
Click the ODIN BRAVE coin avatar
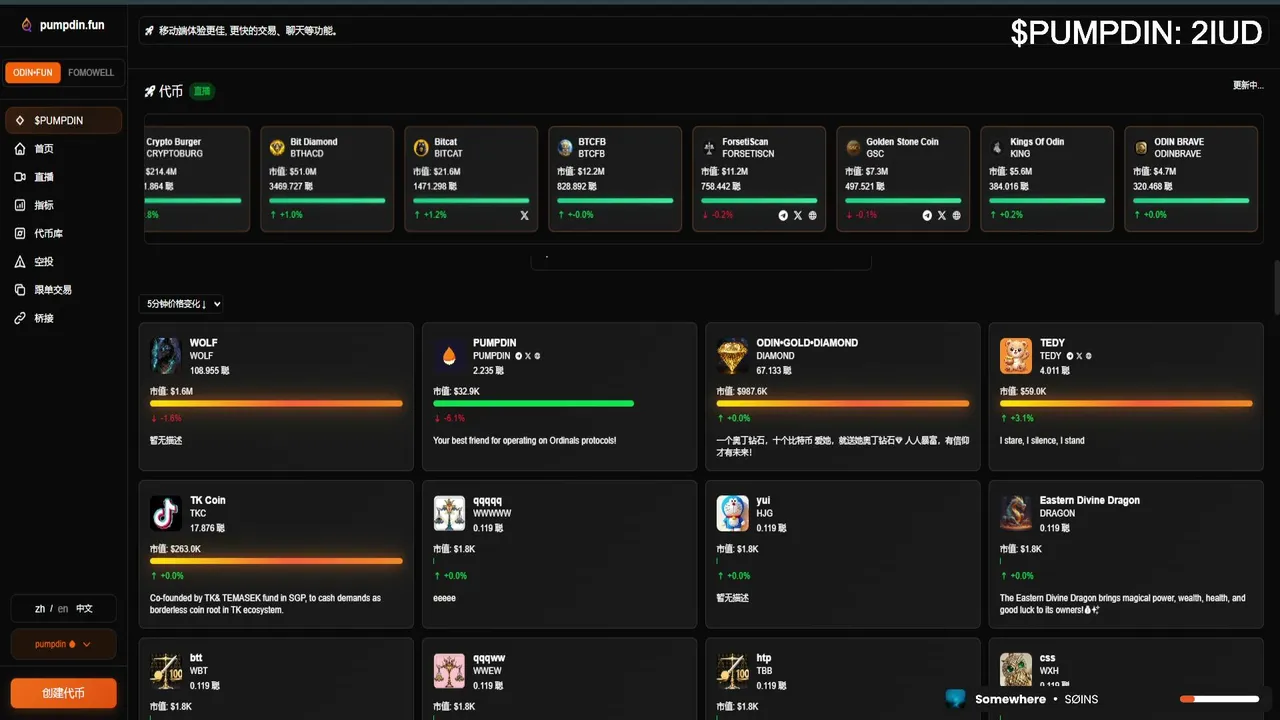1141,148
